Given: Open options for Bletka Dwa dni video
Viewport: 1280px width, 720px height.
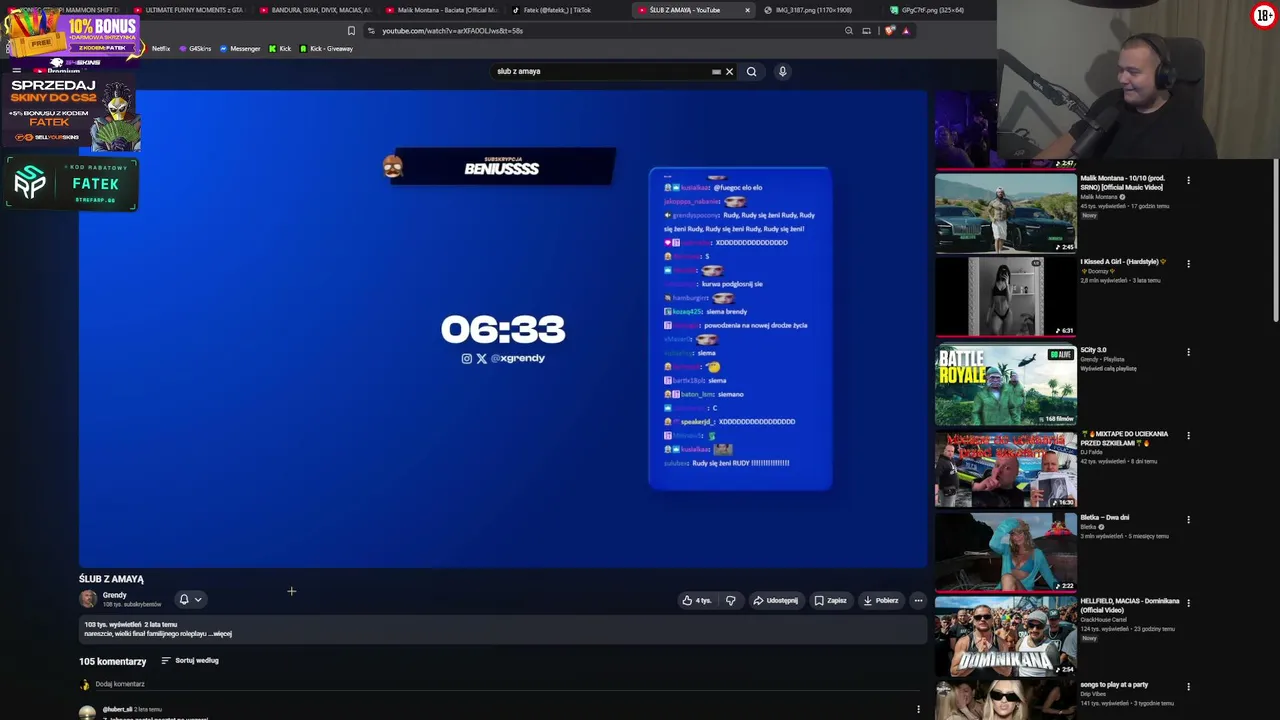Looking at the screenshot, I should (1188, 520).
